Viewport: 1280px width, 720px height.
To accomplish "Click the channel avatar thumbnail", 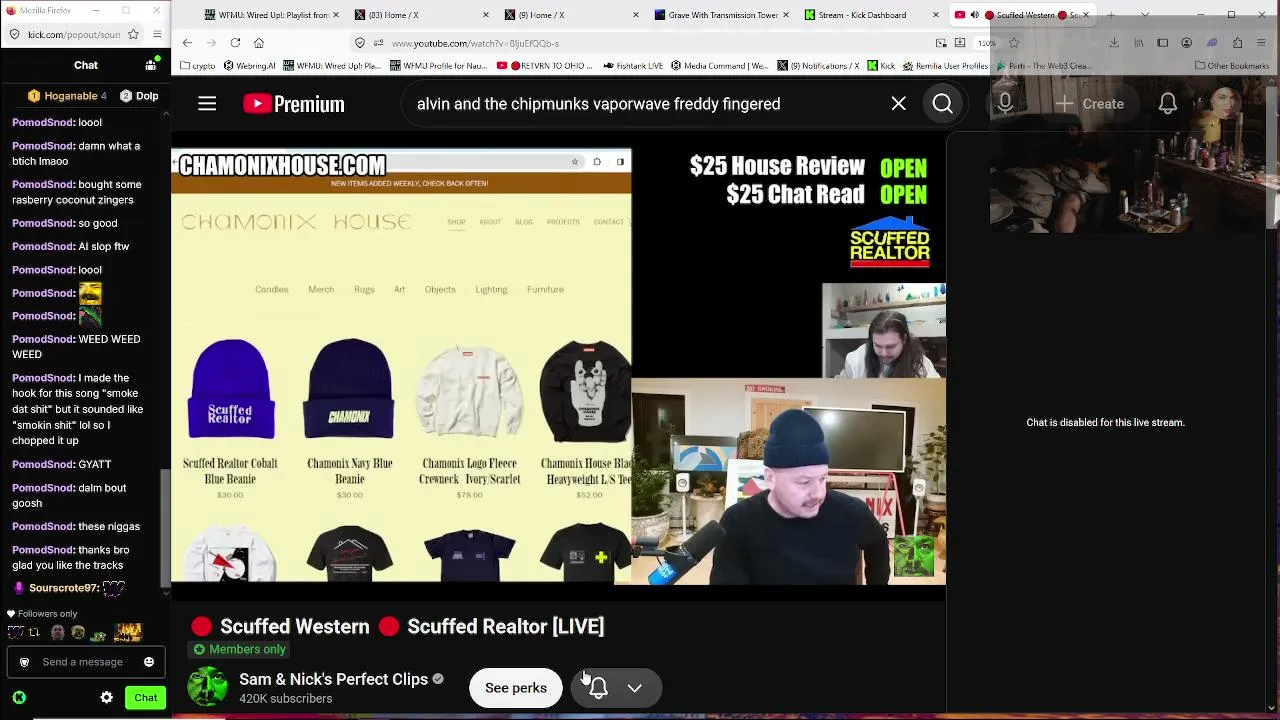I will [208, 688].
